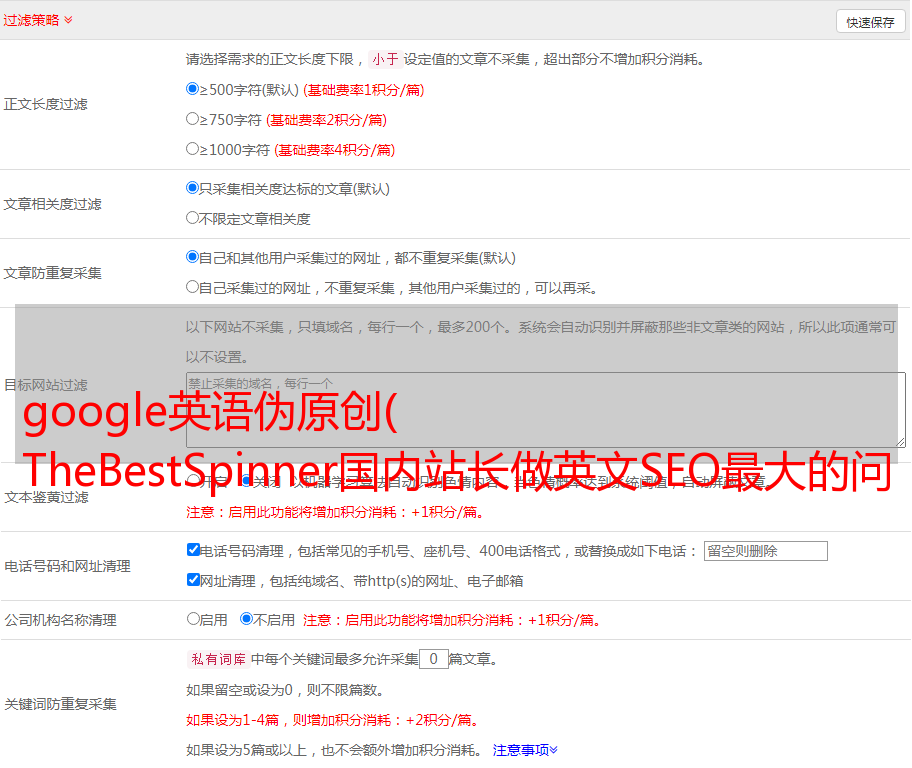
Task: Click the 基础费率2积分/篇 red note
Action: 326,120
